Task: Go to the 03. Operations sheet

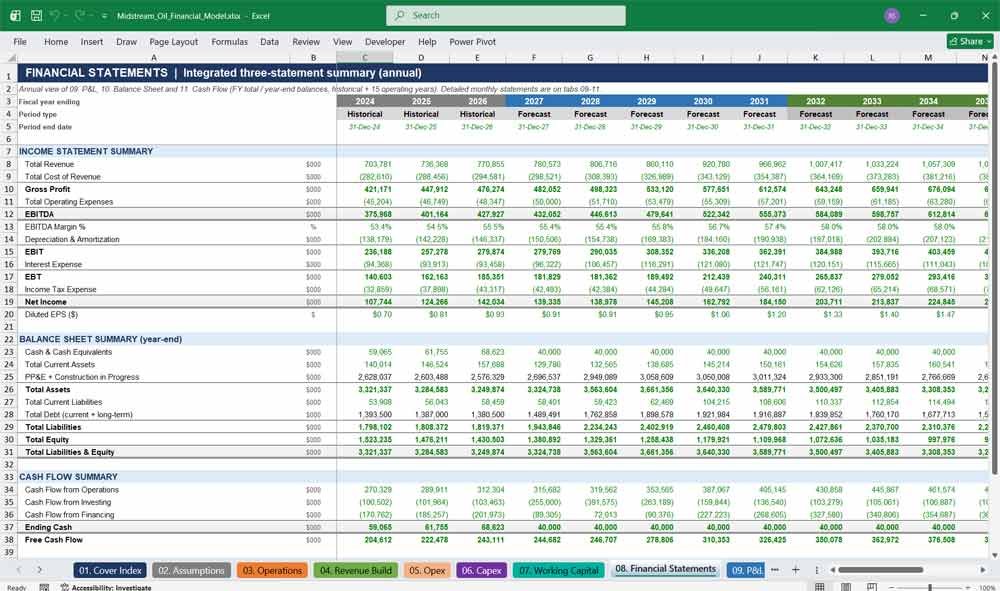Action: tap(272, 570)
